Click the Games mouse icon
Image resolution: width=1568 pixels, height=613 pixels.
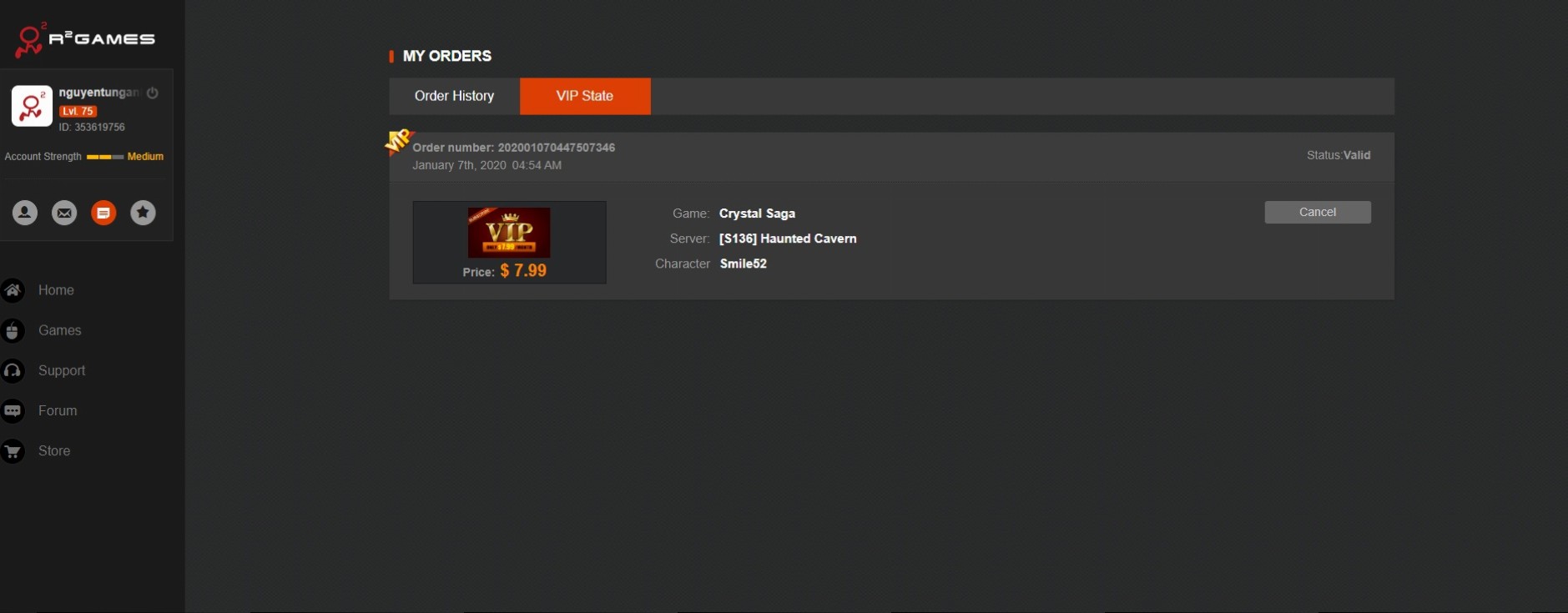pyautogui.click(x=13, y=331)
